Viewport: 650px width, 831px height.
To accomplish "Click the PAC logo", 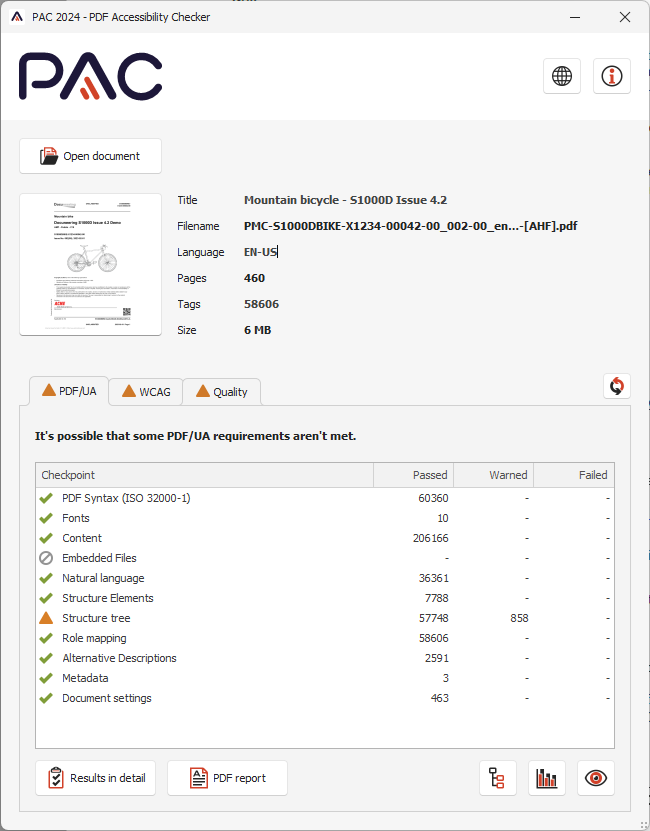I will pyautogui.click(x=90, y=76).
